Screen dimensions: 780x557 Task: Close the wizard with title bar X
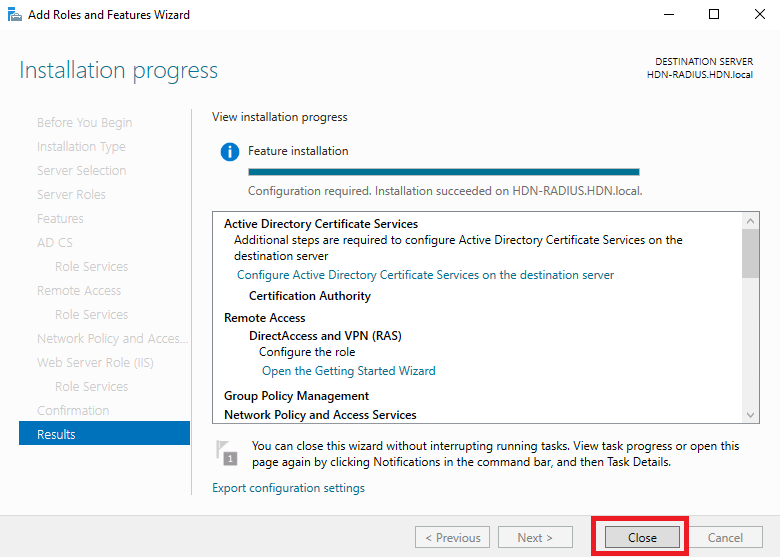coord(760,14)
